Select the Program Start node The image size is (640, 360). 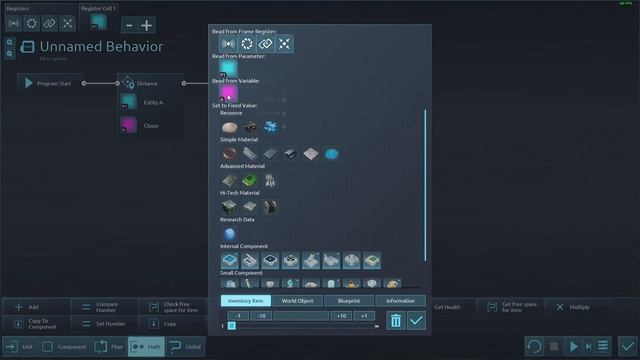50,83
